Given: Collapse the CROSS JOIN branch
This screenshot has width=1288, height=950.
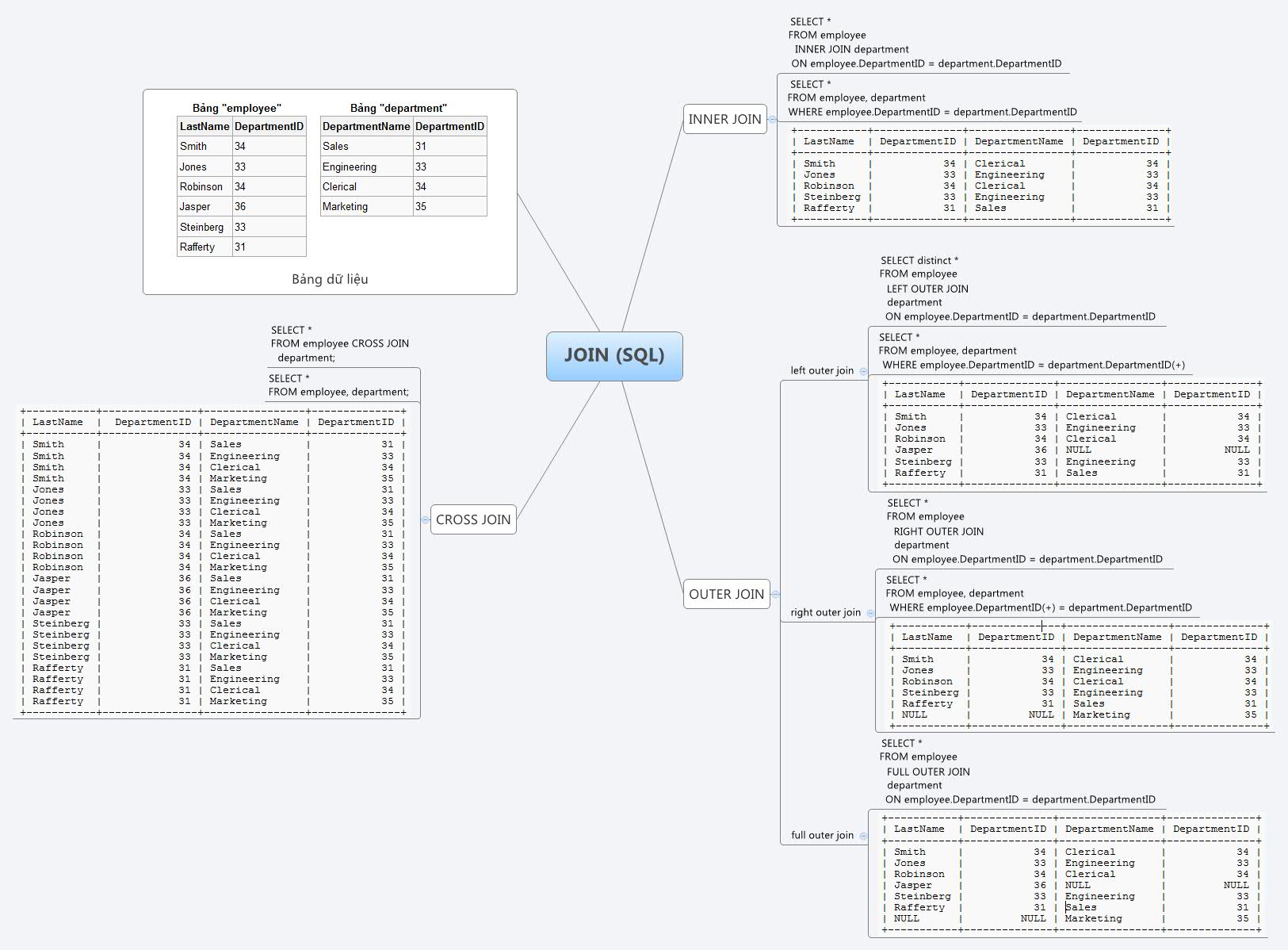Looking at the screenshot, I should click(425, 520).
